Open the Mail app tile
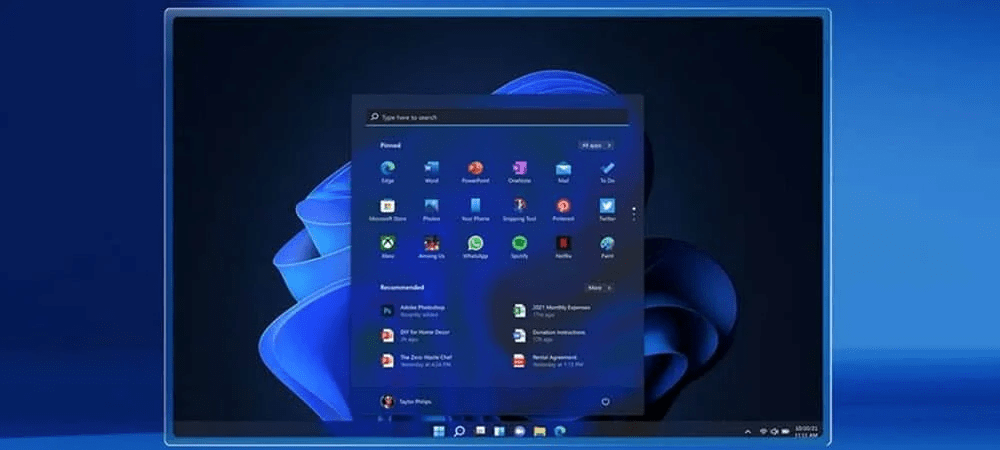Image resolution: width=1000 pixels, height=450 pixels. tap(563, 171)
